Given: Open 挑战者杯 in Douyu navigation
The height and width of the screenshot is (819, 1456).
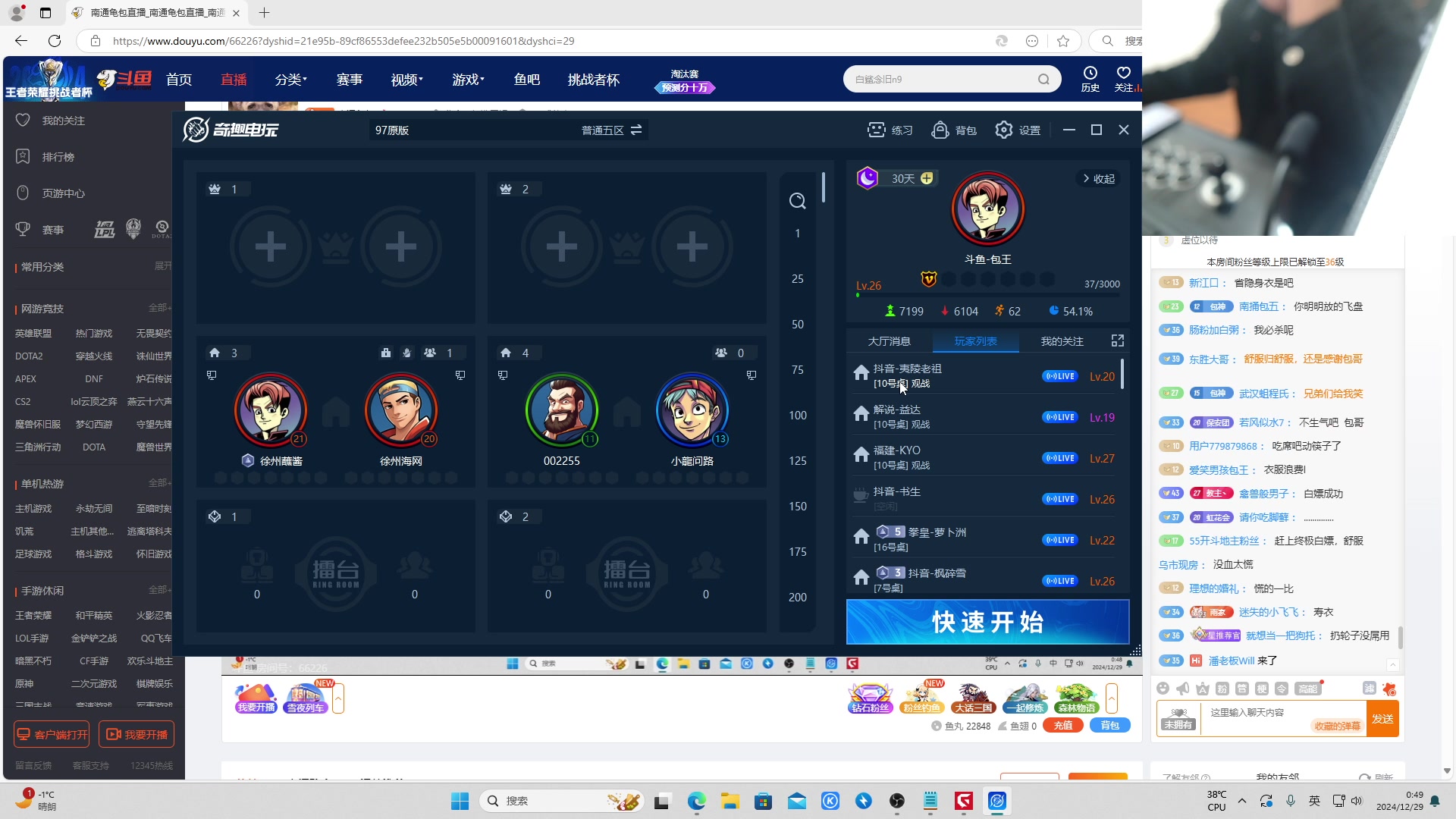Looking at the screenshot, I should click(594, 80).
